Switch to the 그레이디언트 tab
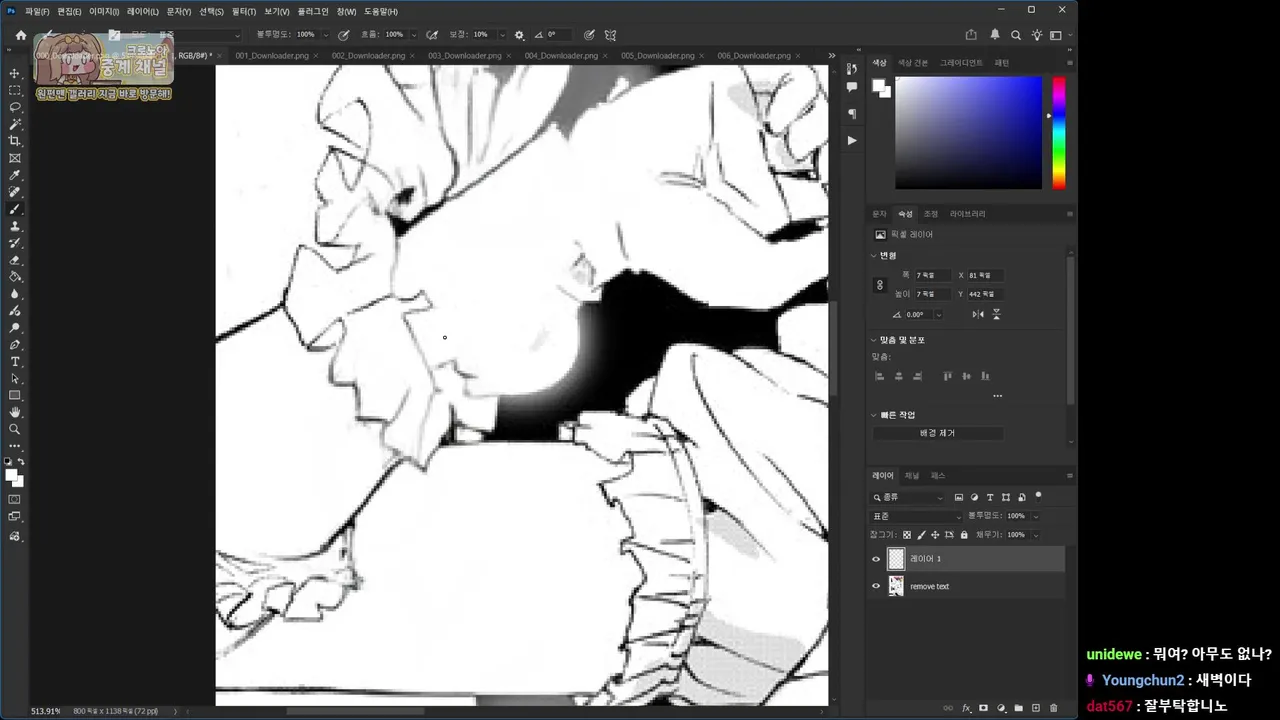This screenshot has height=720, width=1280. (961, 63)
